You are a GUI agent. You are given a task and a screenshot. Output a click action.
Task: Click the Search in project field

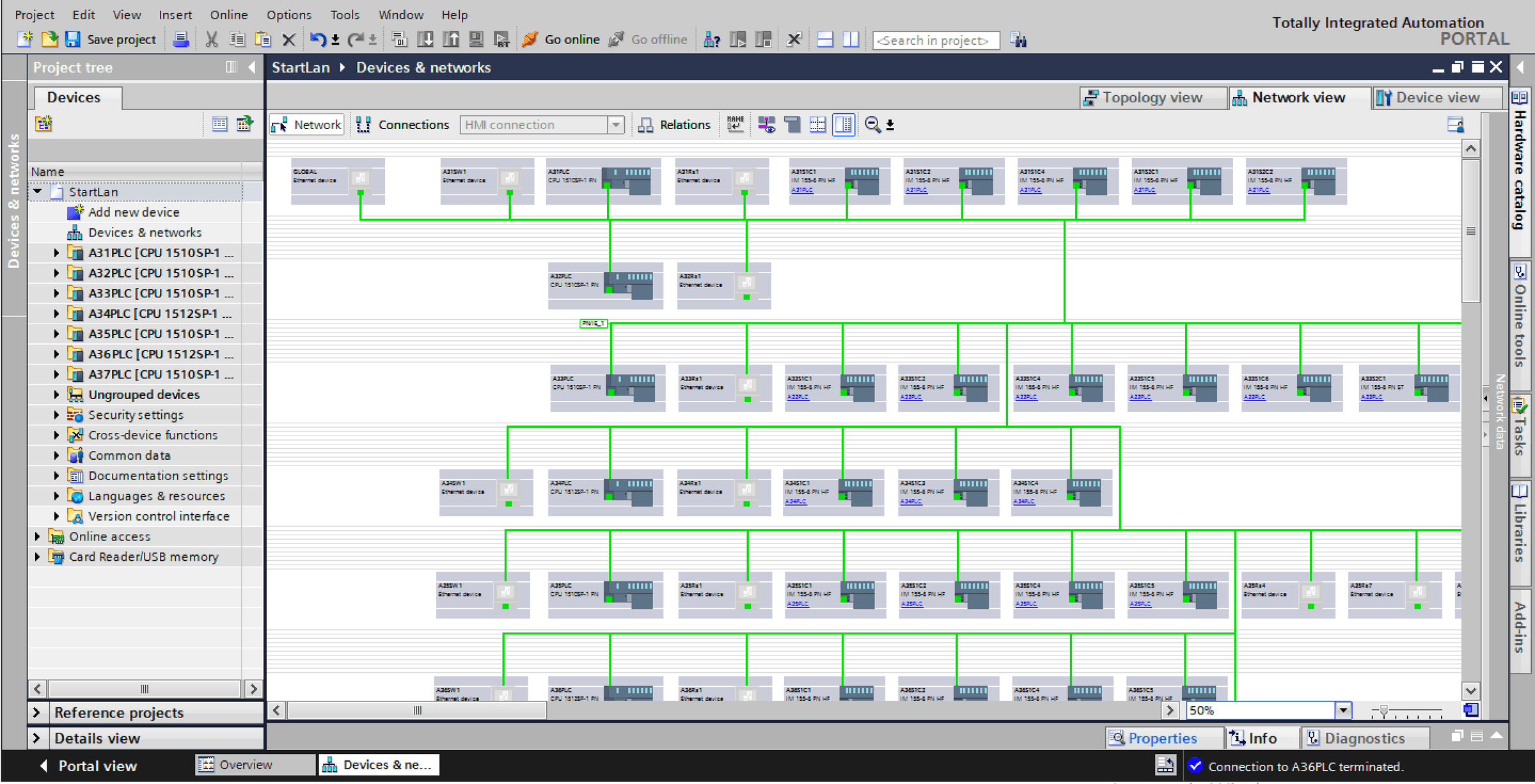[x=936, y=40]
